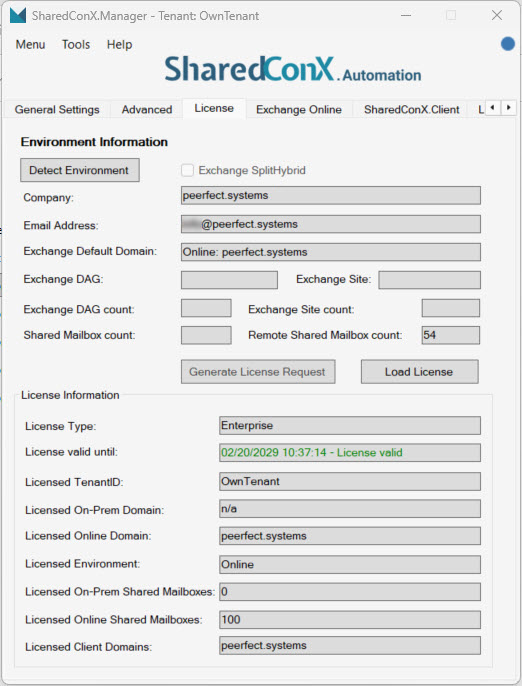Switch to the Advanced tab

[147, 109]
